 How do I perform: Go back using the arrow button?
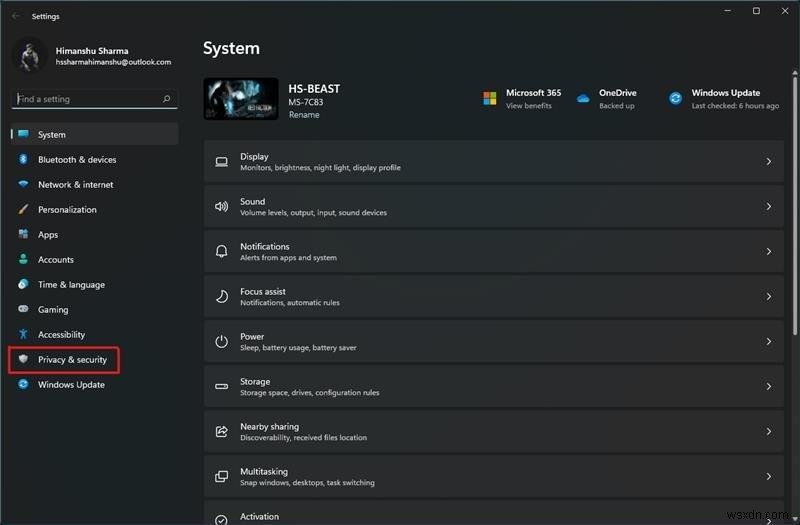pos(15,16)
